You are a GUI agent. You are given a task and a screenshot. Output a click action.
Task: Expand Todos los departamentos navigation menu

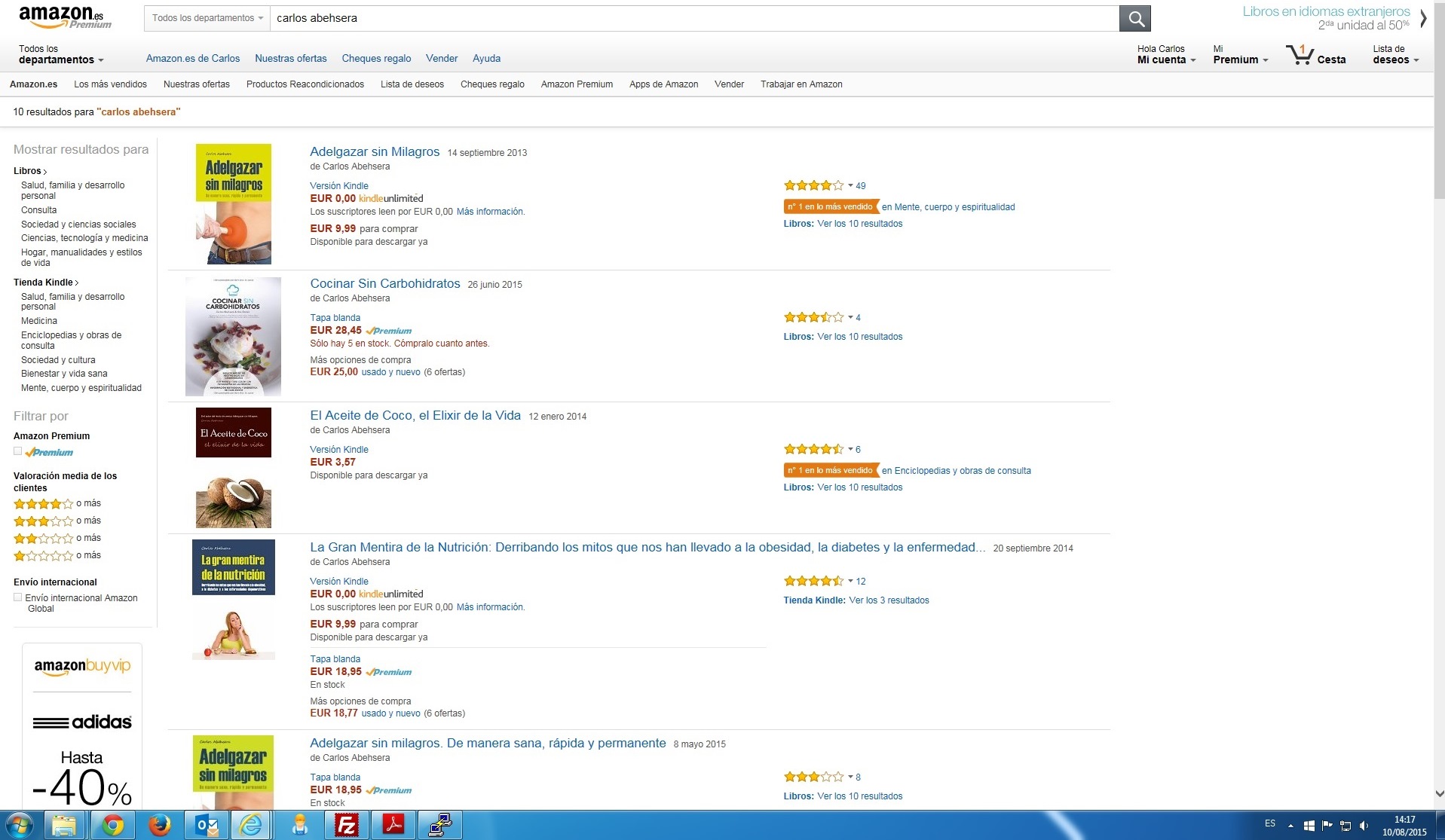pos(60,54)
